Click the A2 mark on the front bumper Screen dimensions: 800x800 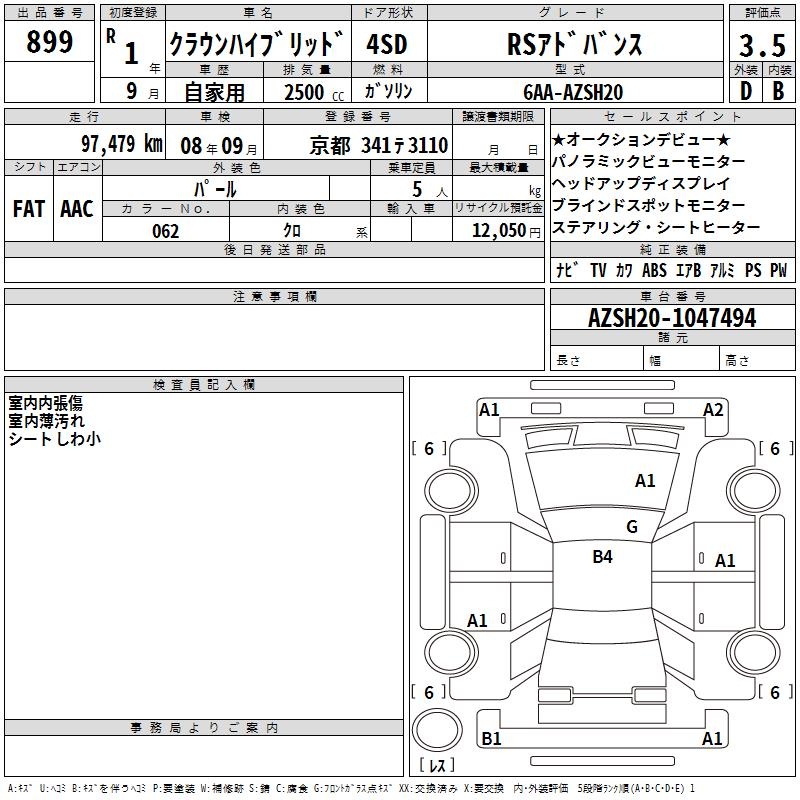pos(713,409)
